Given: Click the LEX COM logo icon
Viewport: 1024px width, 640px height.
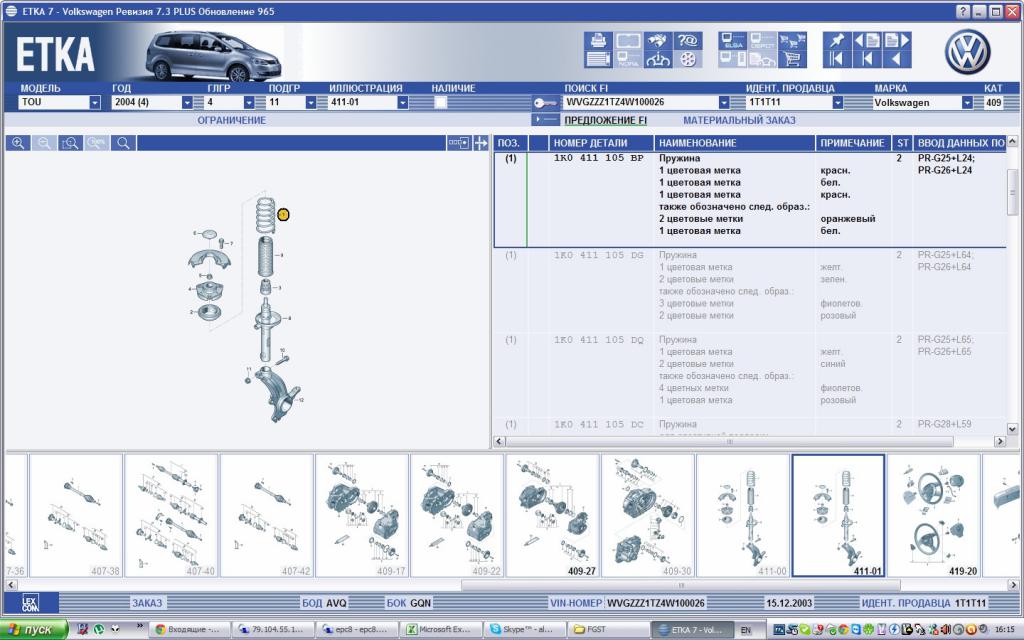Looking at the screenshot, I should [30, 603].
